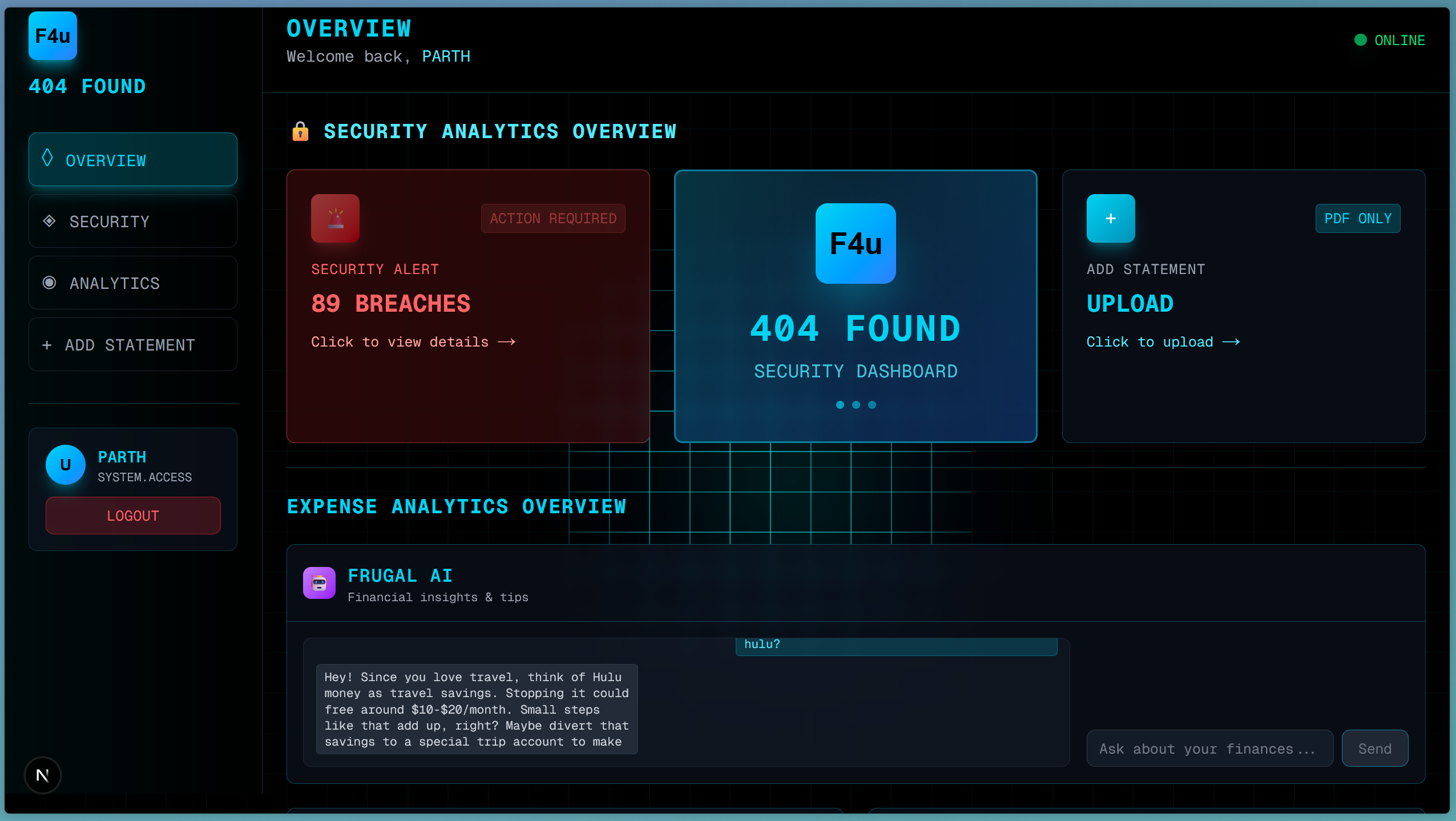Select Add Statement in the sidebar
The height and width of the screenshot is (821, 1456).
(133, 345)
